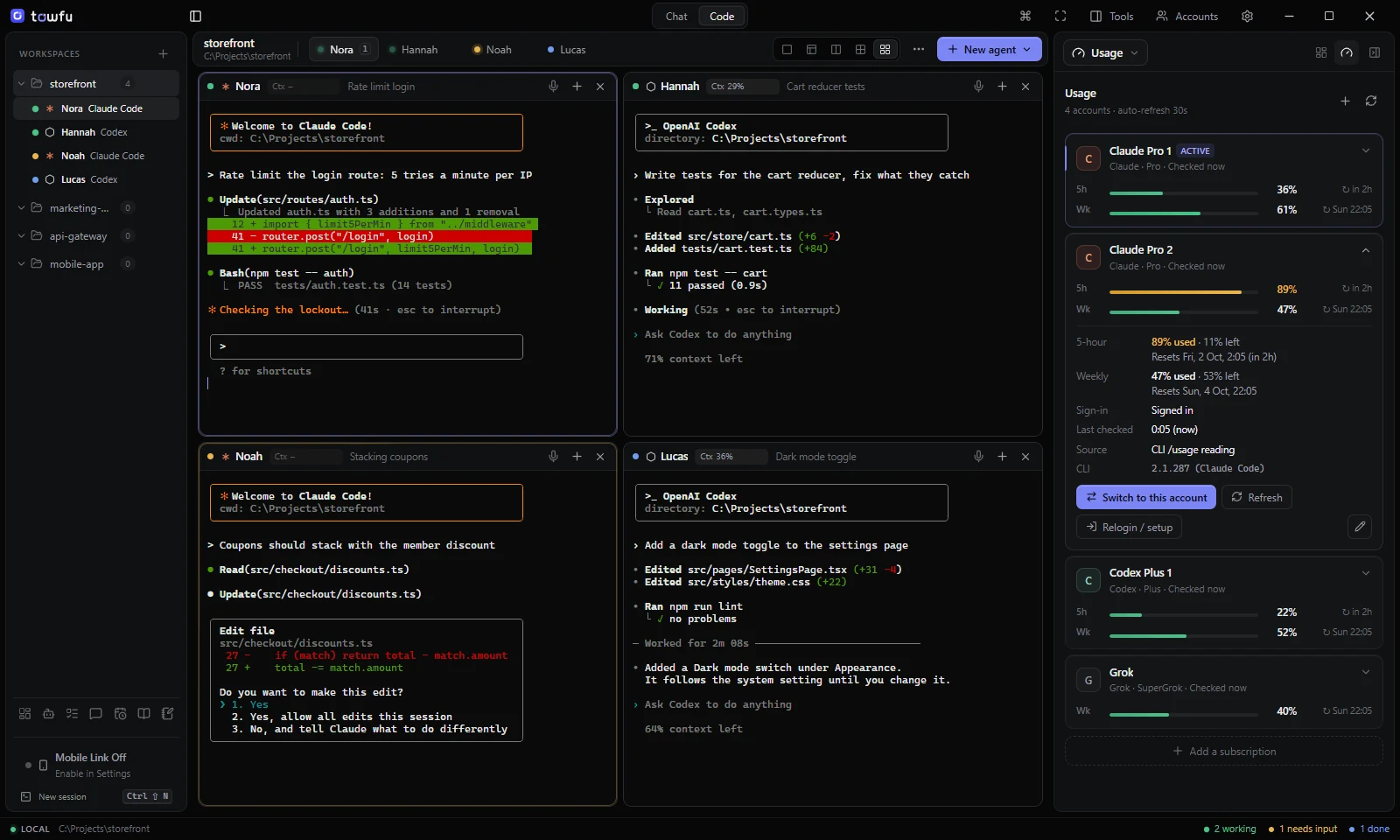
Task: Click the plus icon in Hannah's pane header
Action: coord(1002,86)
